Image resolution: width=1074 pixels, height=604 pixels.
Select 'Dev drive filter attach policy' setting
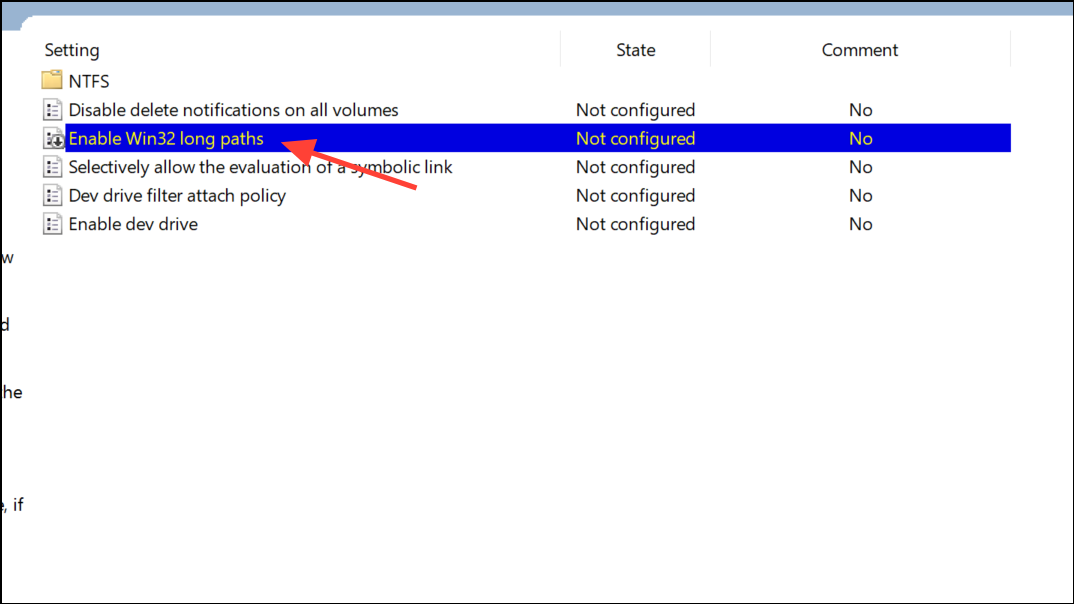[177, 196]
